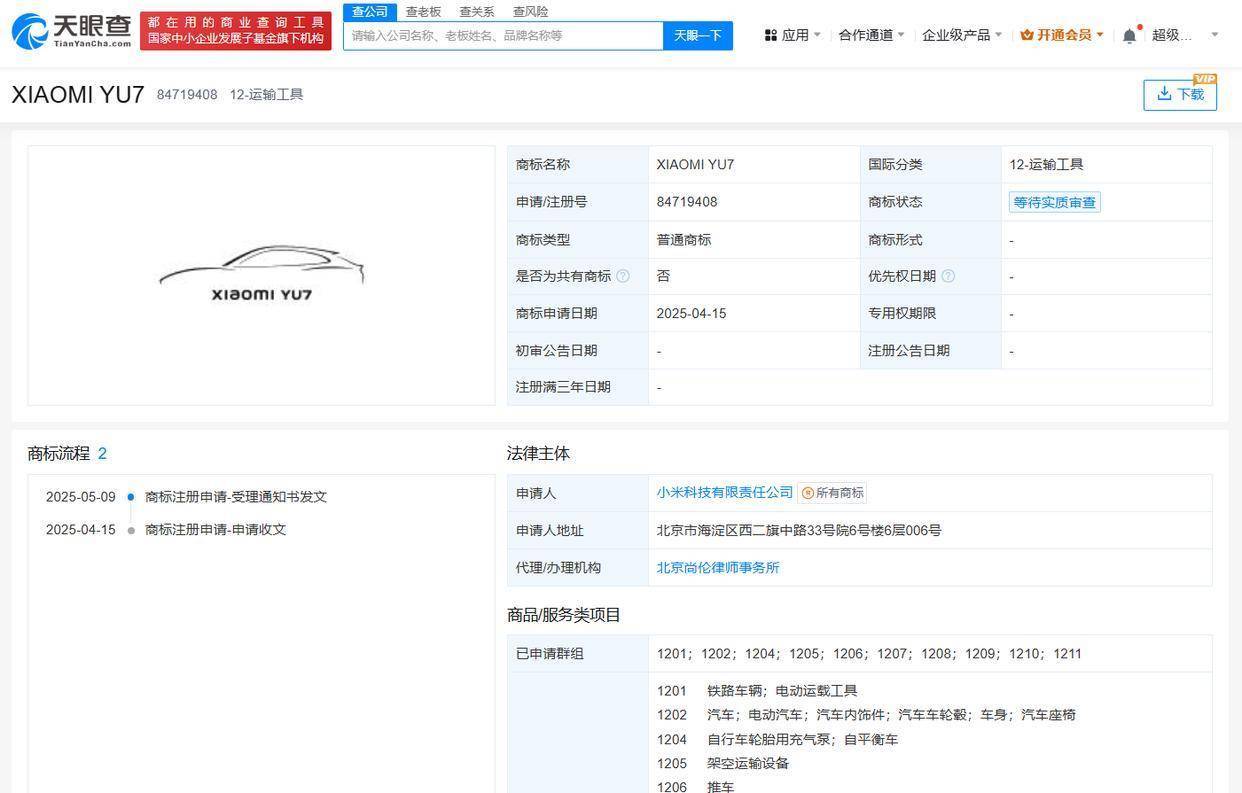Click the Tianyancha logo

[x=71, y=31]
